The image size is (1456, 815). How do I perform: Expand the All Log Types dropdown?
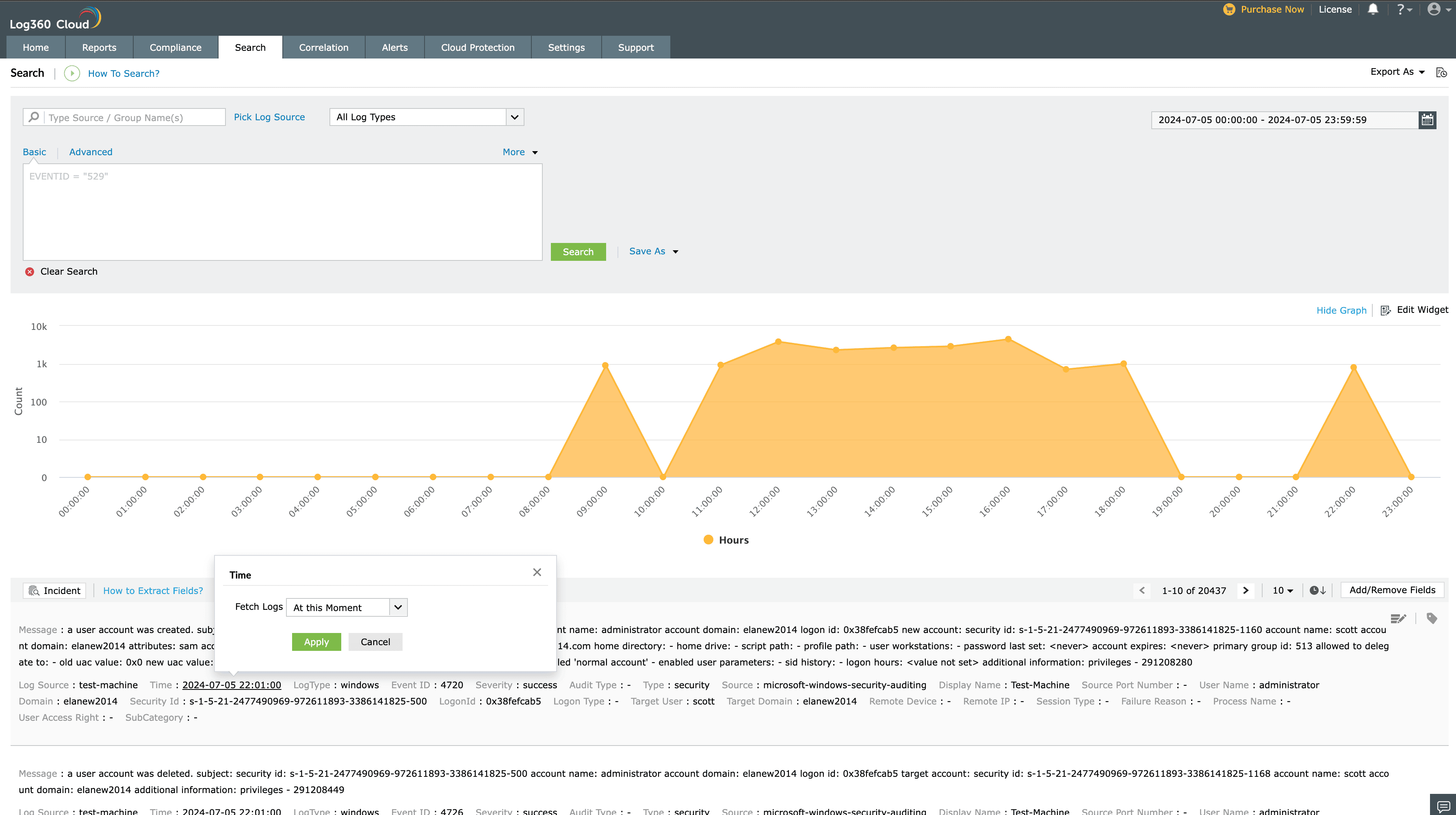pyautogui.click(x=427, y=117)
